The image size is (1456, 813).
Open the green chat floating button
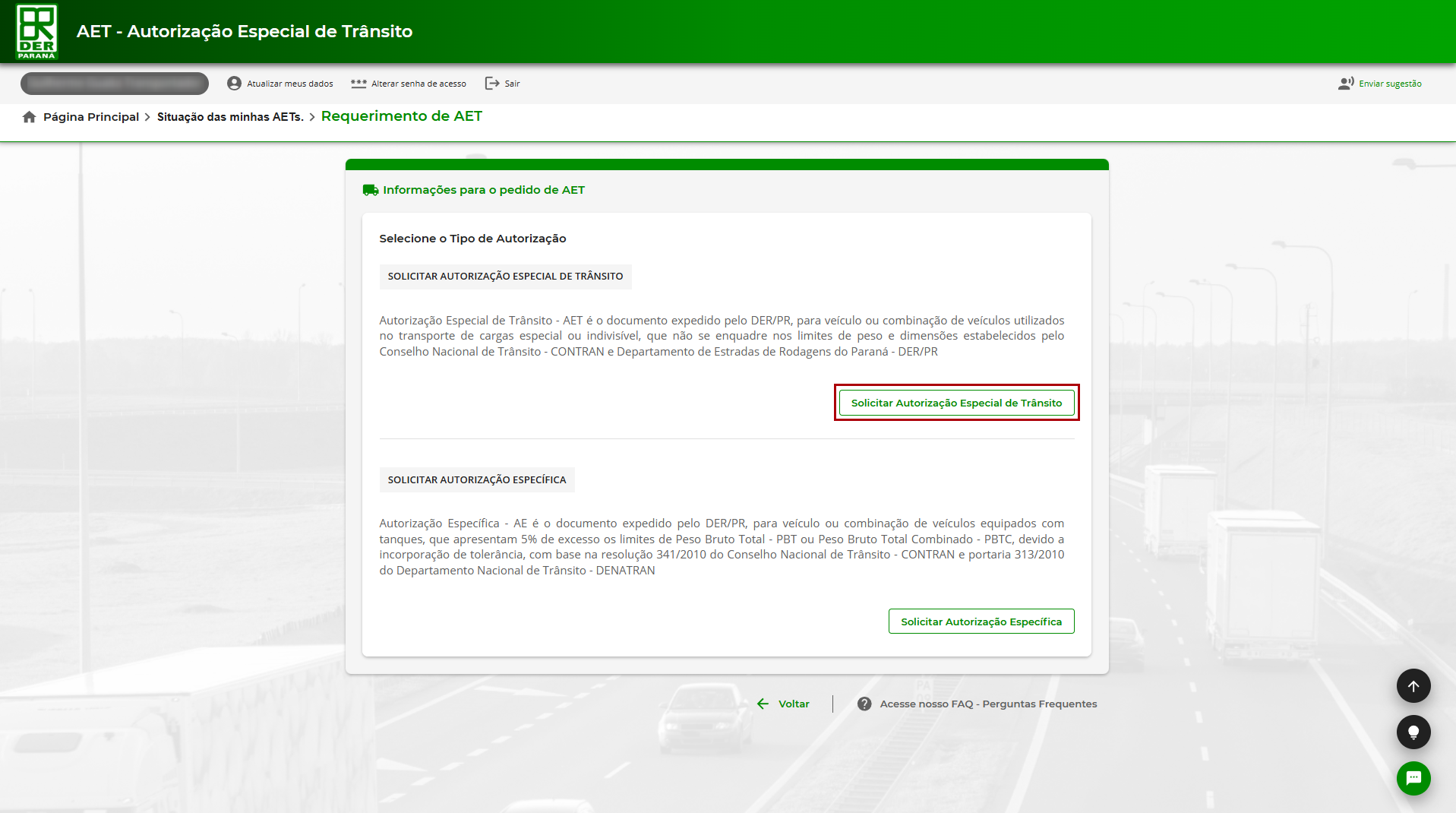pyautogui.click(x=1413, y=778)
